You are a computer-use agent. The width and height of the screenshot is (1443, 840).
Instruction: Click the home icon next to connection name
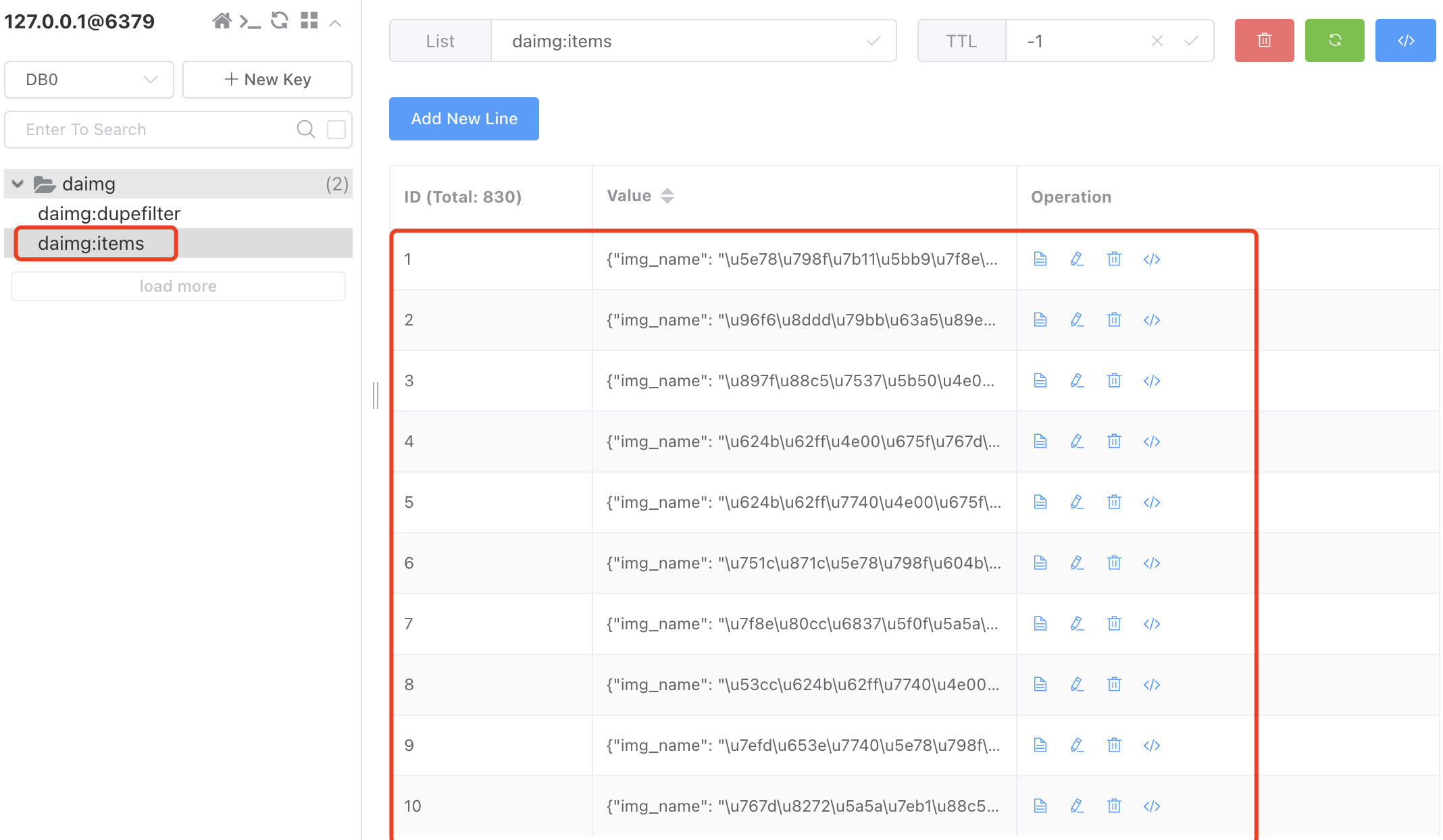[x=221, y=21]
